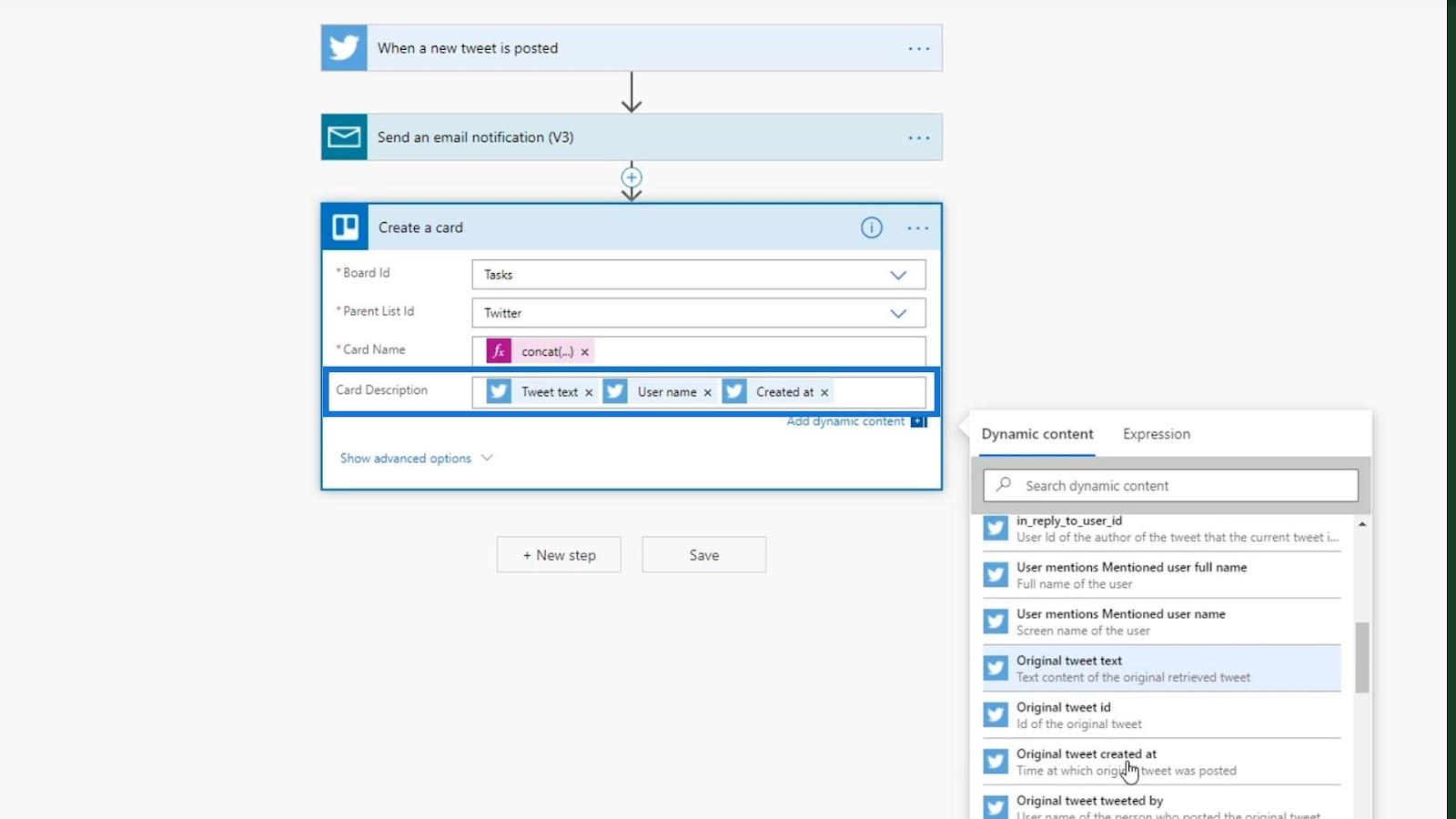Viewport: 1456px width, 819px height.
Task: Insert Original tweet created at
Action: click(x=1161, y=762)
